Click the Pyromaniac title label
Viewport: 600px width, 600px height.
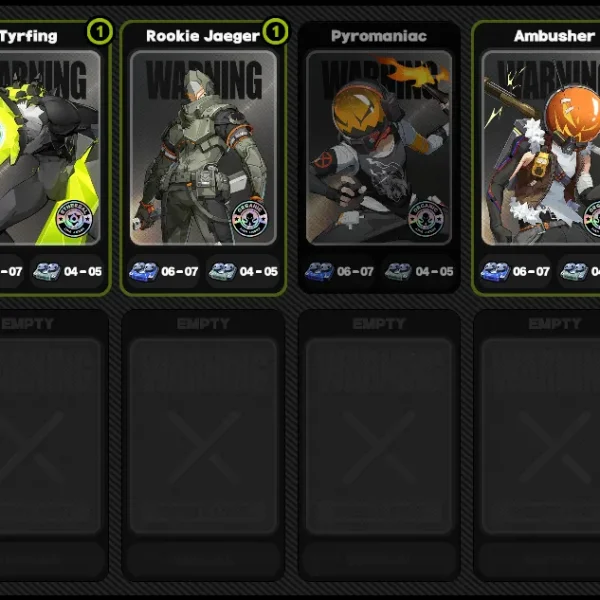(x=379, y=36)
